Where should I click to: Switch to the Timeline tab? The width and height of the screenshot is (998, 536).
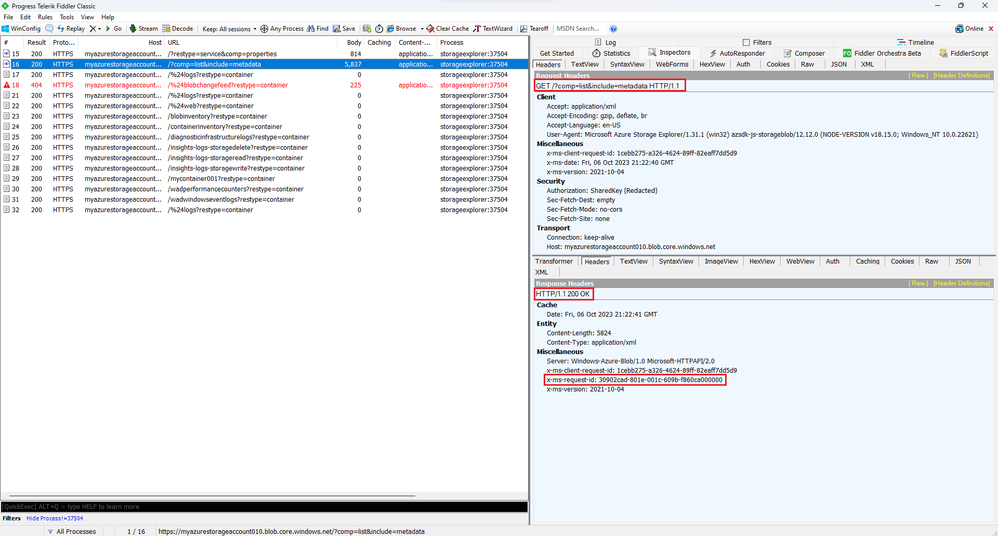[x=915, y=42]
